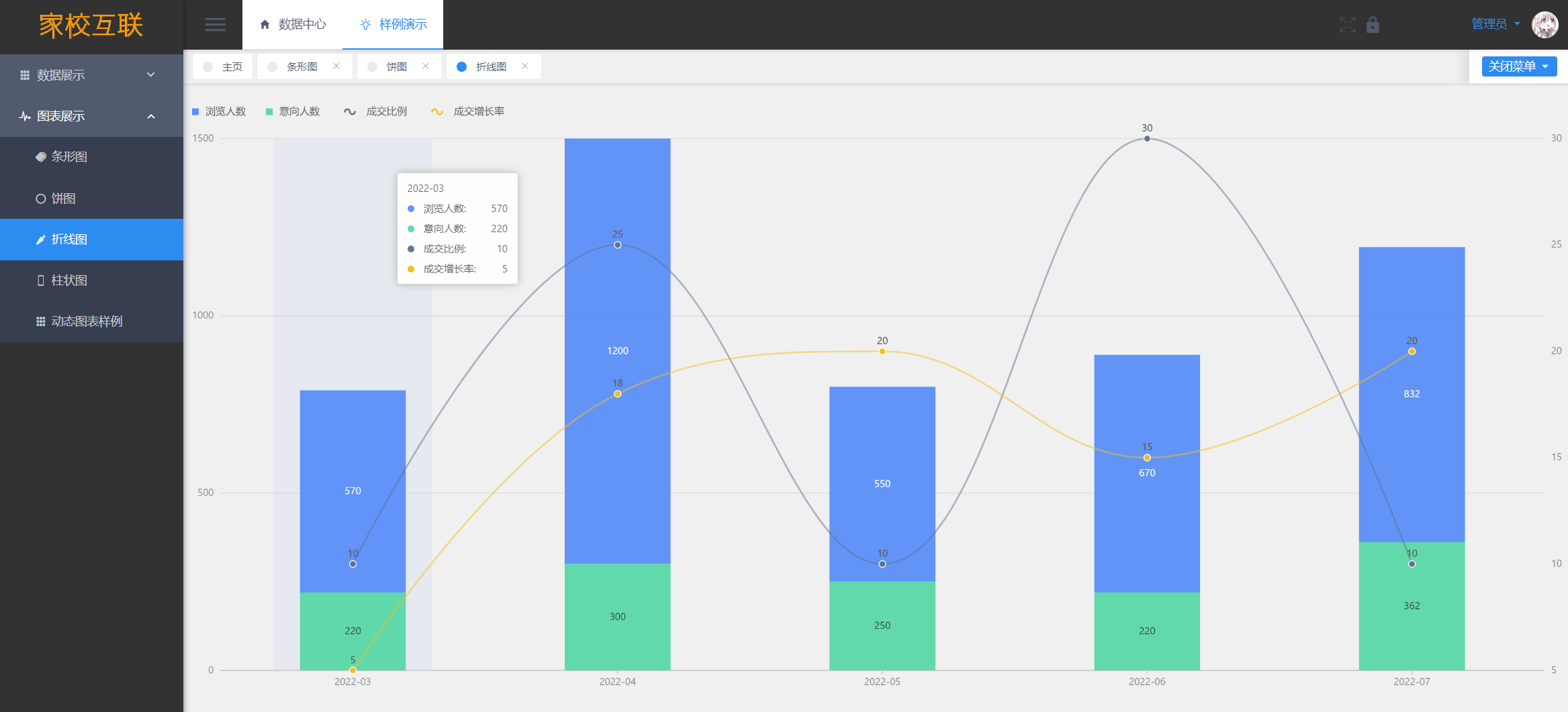Click the pulse icon next to 图表展示
The image size is (1568, 712).
pos(25,116)
